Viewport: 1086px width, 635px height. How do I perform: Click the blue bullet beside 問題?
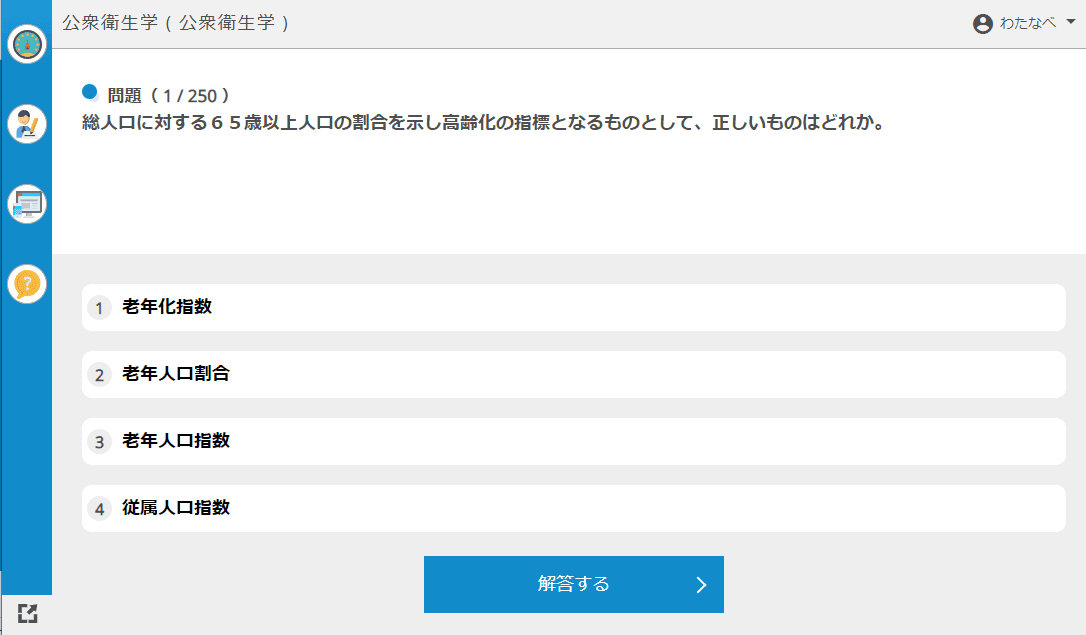[x=91, y=93]
